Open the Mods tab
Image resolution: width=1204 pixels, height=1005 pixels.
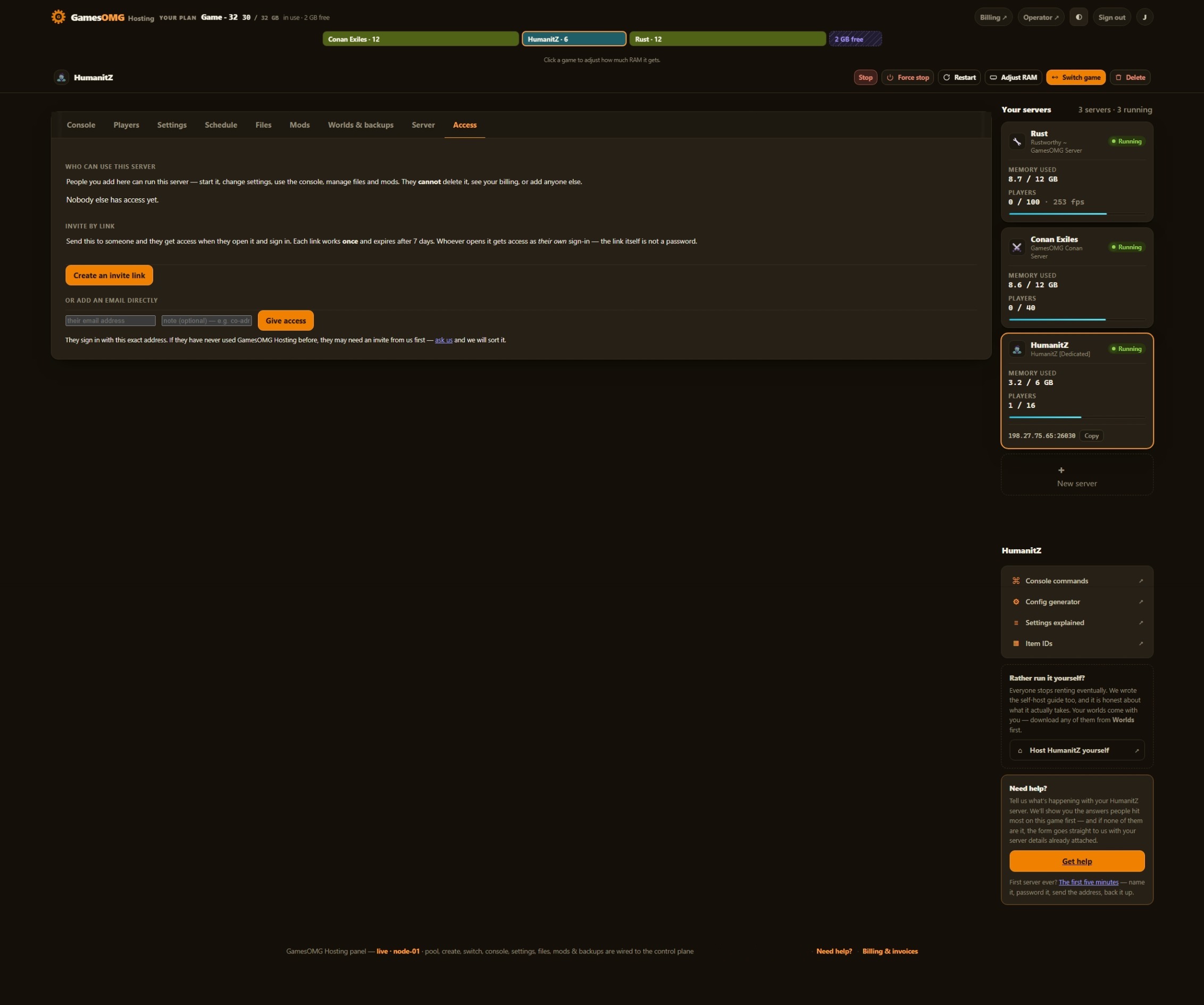coord(299,125)
